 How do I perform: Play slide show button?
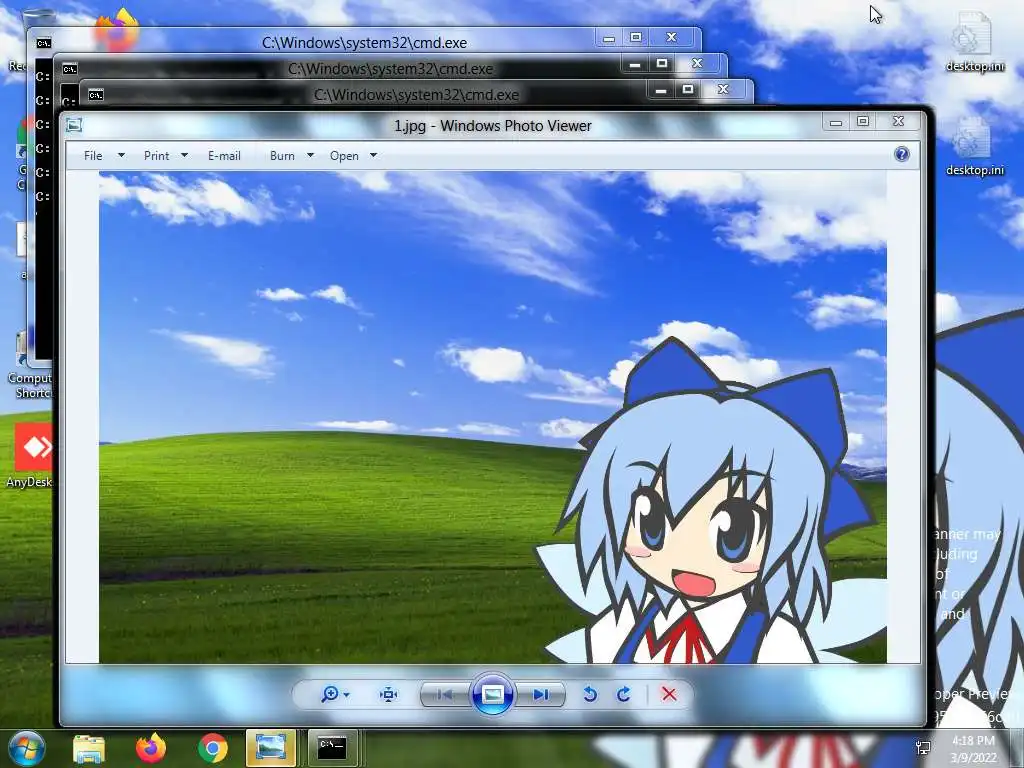point(492,694)
